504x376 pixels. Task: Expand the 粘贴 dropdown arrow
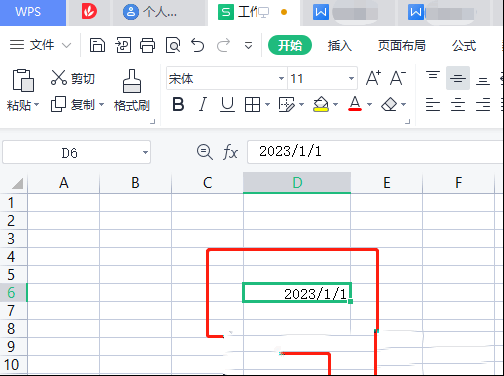pyautogui.click(x=36, y=105)
